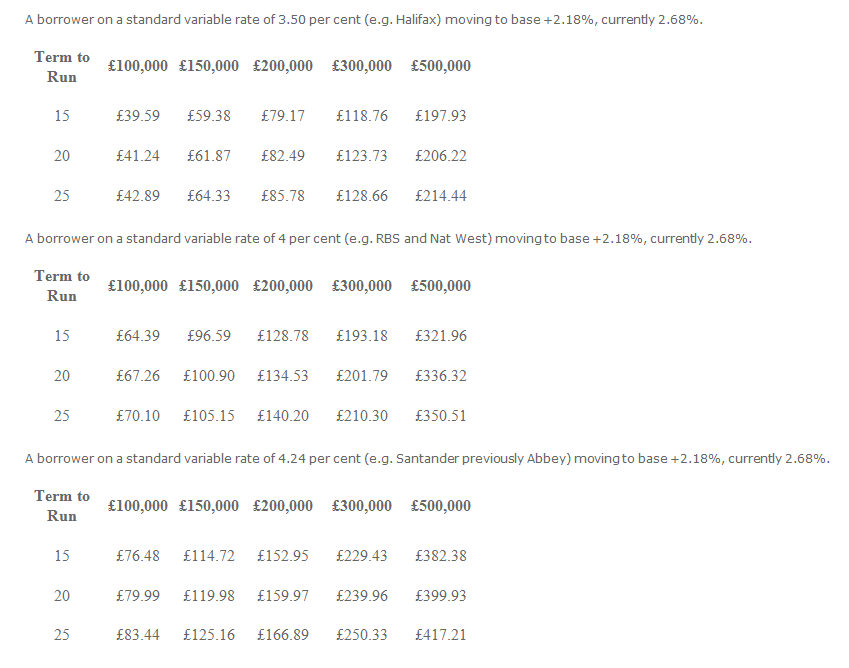The height and width of the screenshot is (668, 849).
Task: Select the £197.93 value
Action: [440, 116]
